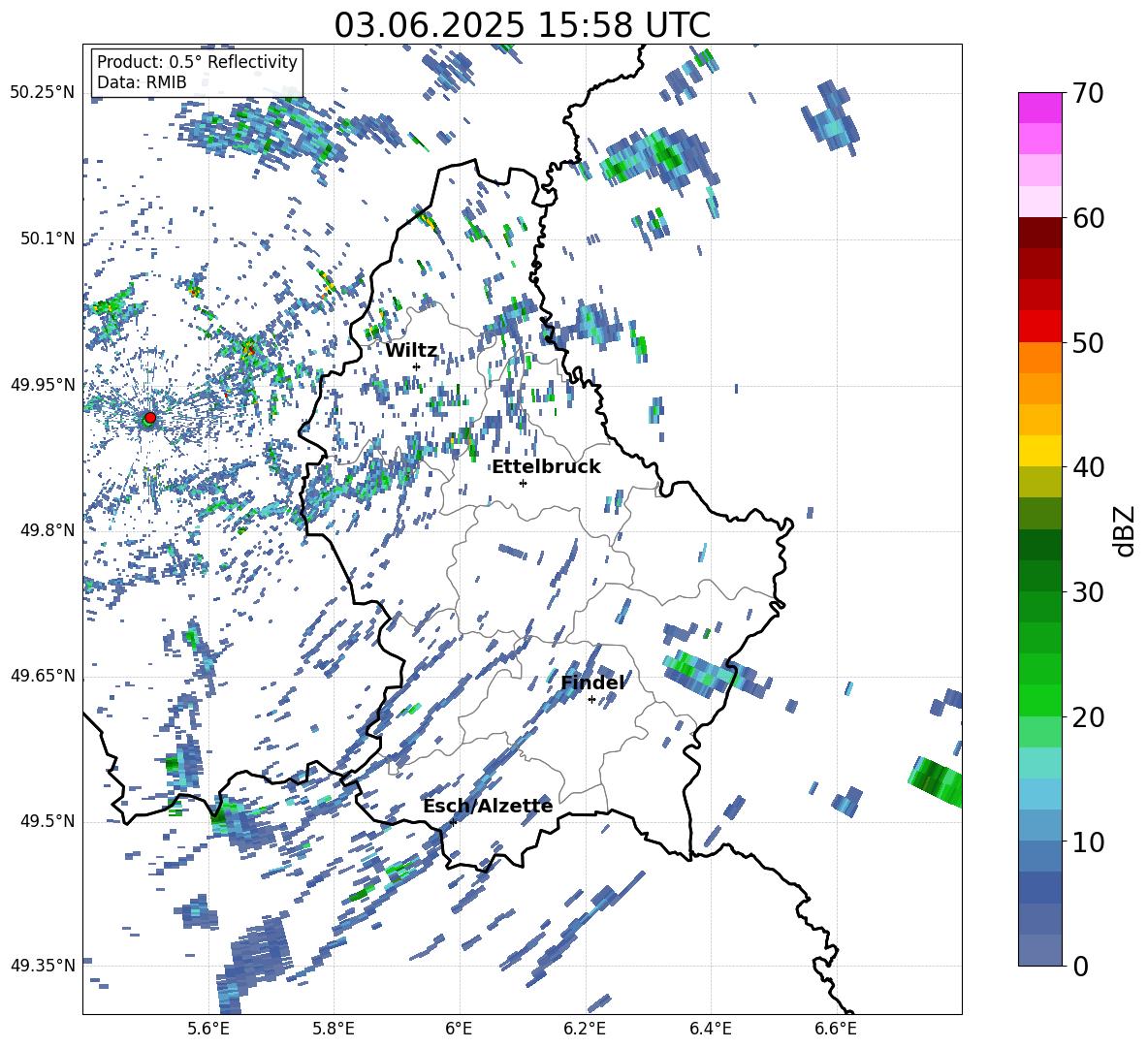Click the 60 value on the colorbar
Viewport: 1148px width, 1048px height.
(x=1088, y=218)
